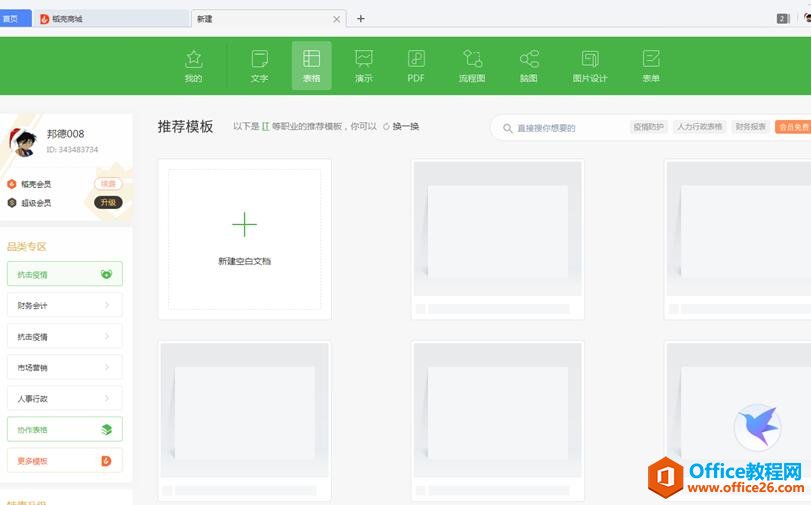Expand the 市场营销 category
The width and height of the screenshot is (811, 505).
click(64, 367)
